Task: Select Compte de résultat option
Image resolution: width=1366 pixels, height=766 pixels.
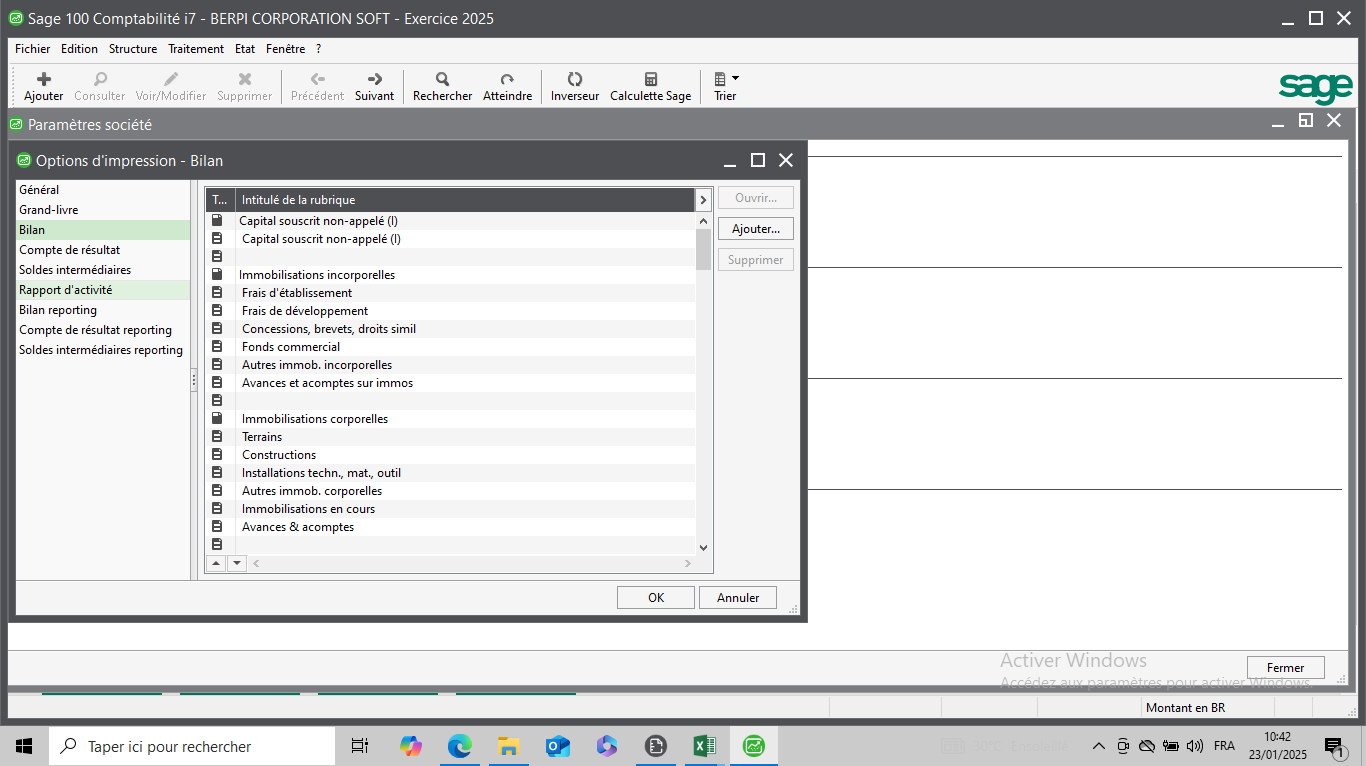Action: pyautogui.click(x=103, y=250)
